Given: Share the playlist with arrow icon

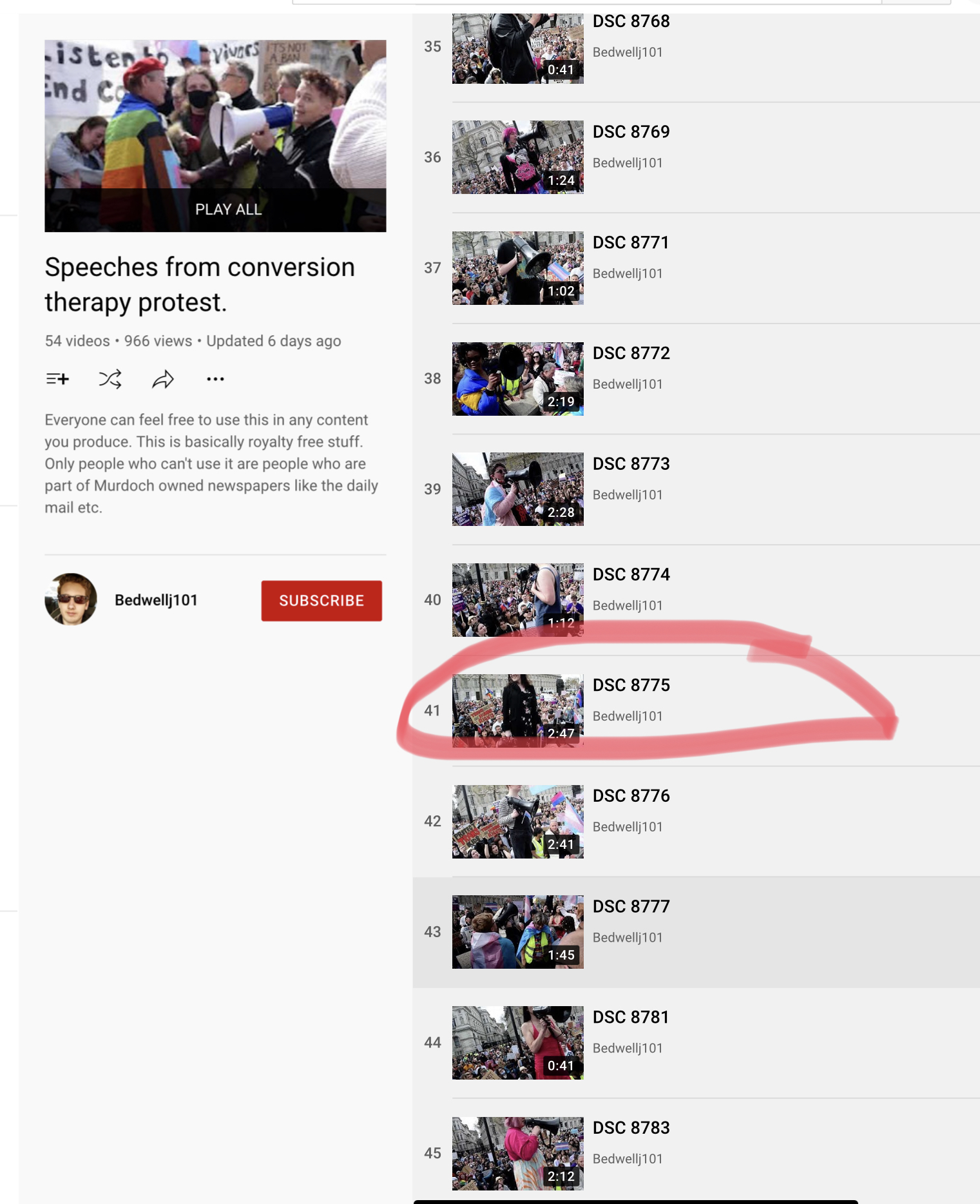Looking at the screenshot, I should tap(163, 379).
